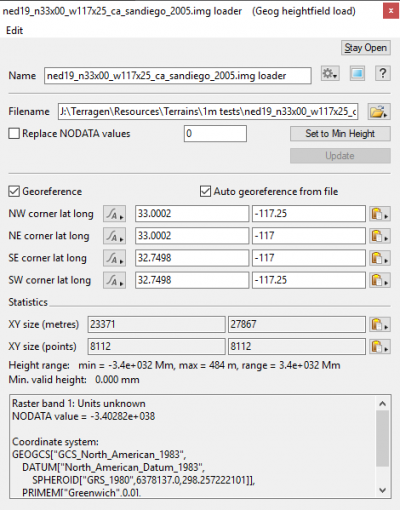Click the SW corner longitude field -117.25
Viewport: 400px width, 510px height.
[309, 280]
